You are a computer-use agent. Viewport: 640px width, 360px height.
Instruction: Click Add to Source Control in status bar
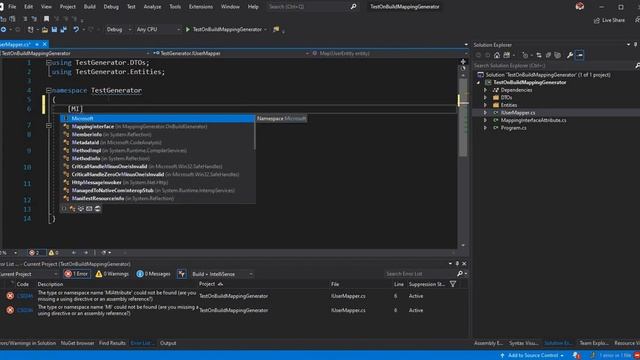tap(531, 356)
